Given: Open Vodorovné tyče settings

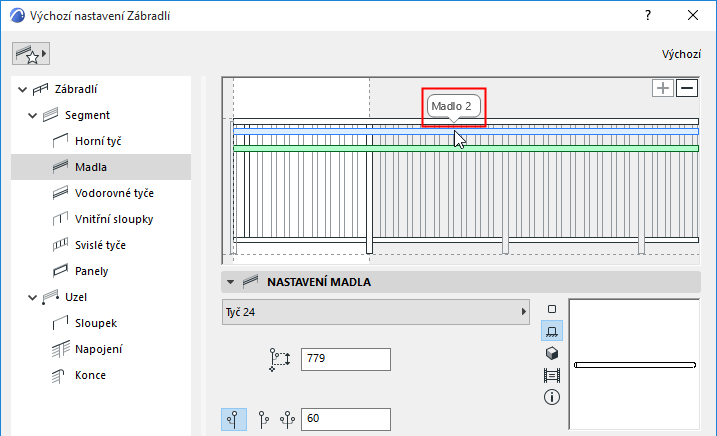Looking at the screenshot, I should click(114, 193).
